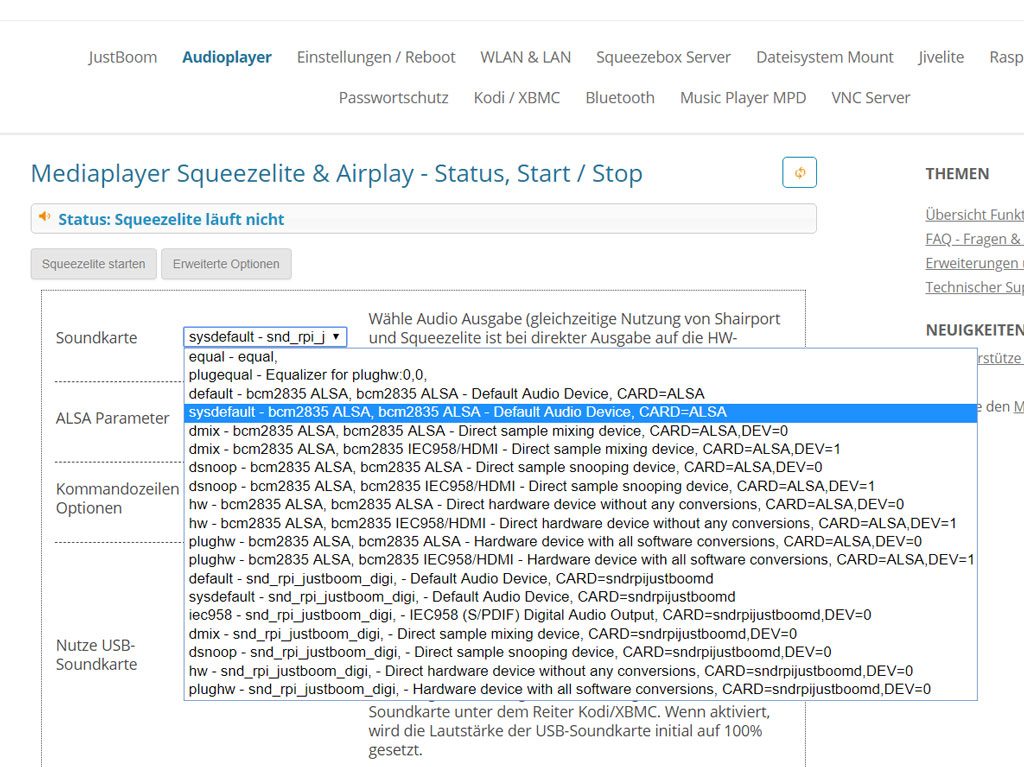Open Squeezebox Server page
The height and width of the screenshot is (767, 1024).
point(664,57)
